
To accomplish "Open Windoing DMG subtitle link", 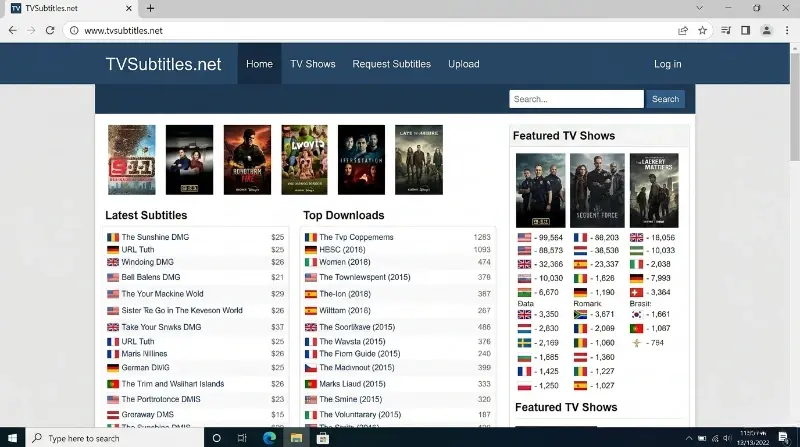I will [147, 262].
